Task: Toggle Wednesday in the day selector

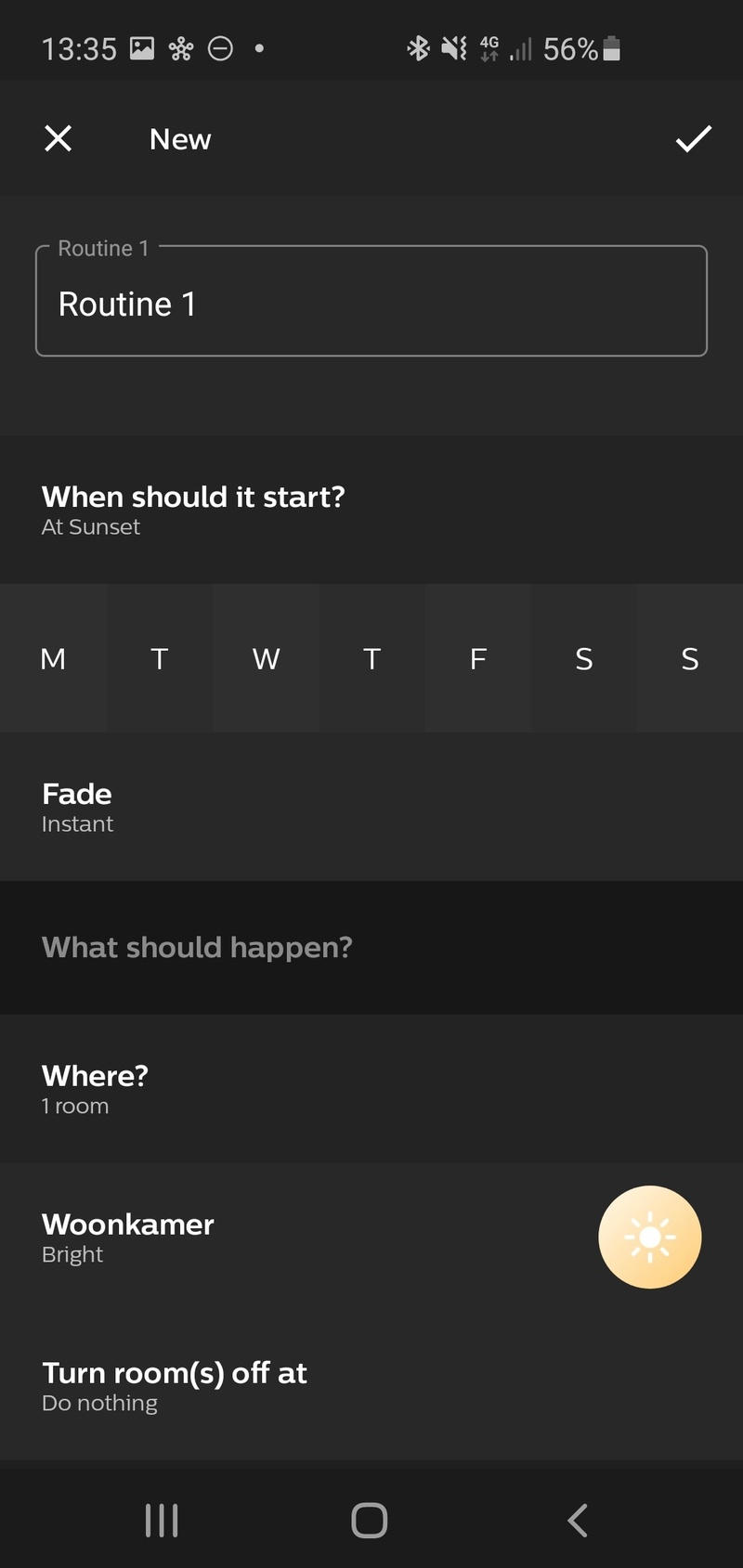Action: 266,658
